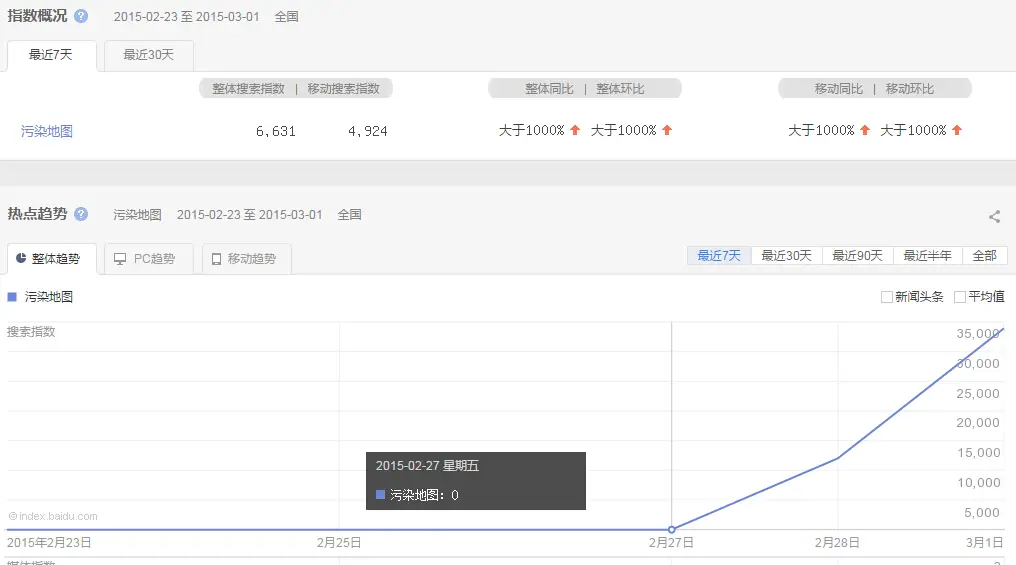Switch to 最近7天 tab in 指数概况
Viewport: 1016px width, 565px height.
(51, 55)
